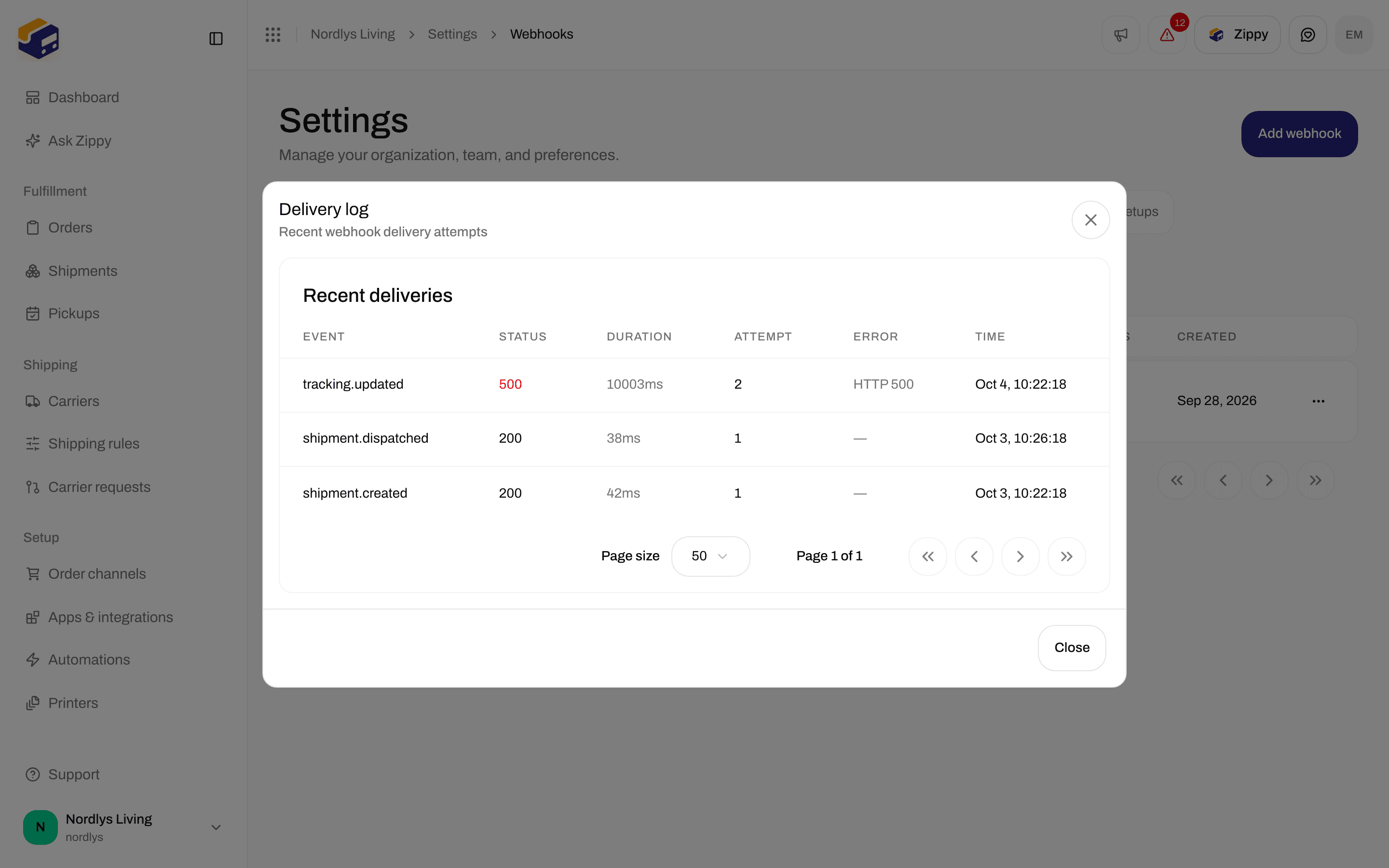The width and height of the screenshot is (1389, 868).
Task: Open the Zippy assistant button
Action: pos(1238,34)
